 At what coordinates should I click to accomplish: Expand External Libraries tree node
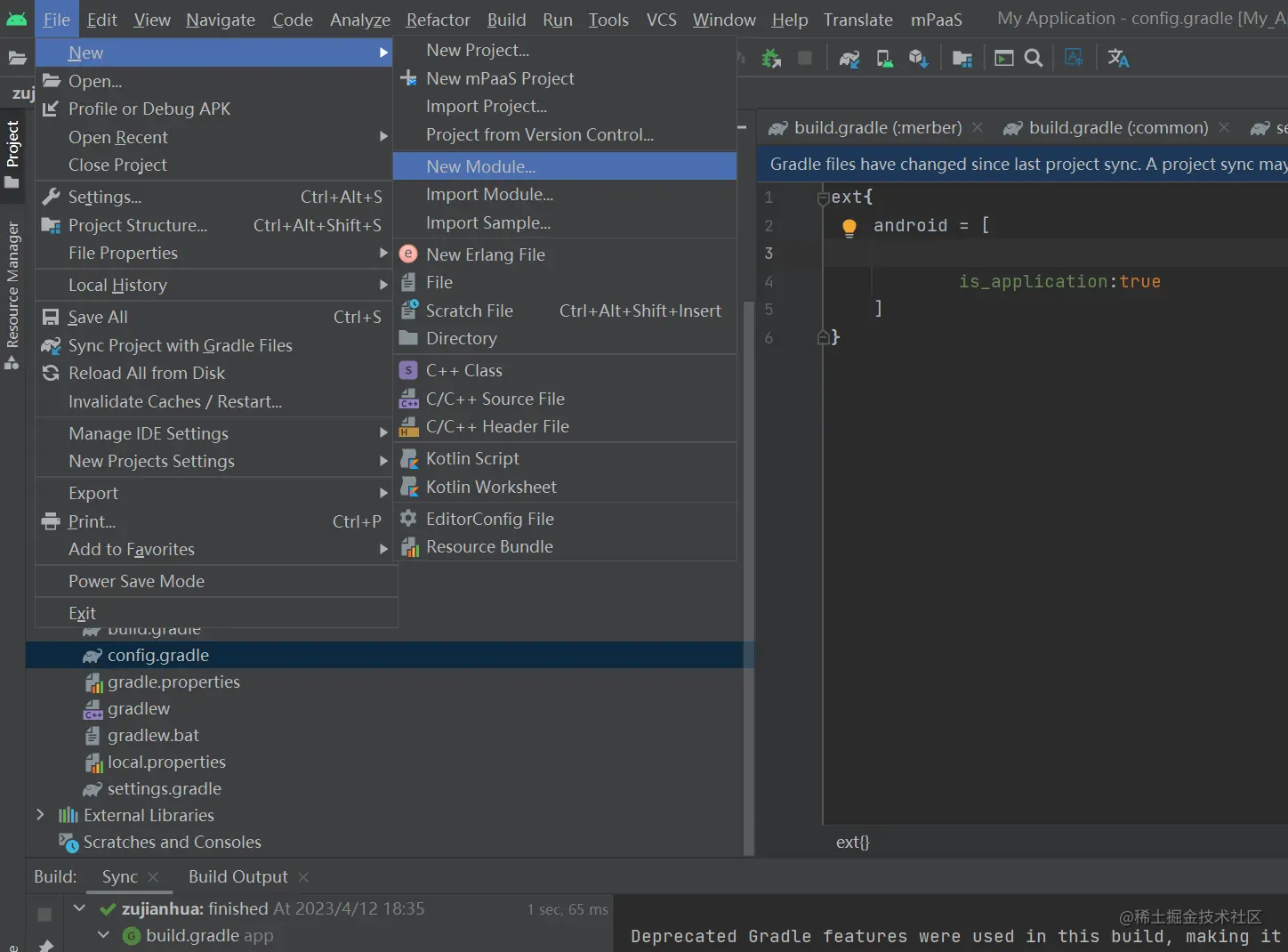[x=40, y=815]
